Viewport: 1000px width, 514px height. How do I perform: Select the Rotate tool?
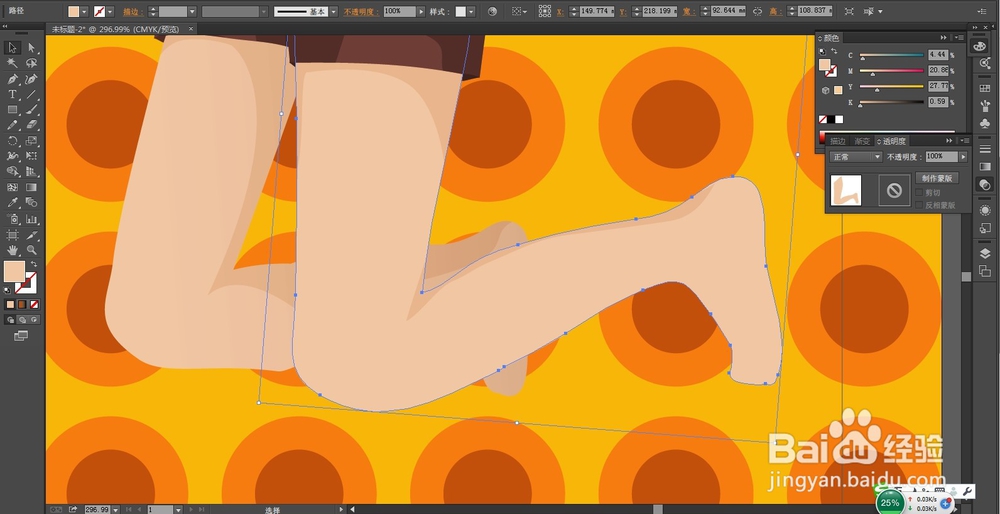pyautogui.click(x=12, y=141)
